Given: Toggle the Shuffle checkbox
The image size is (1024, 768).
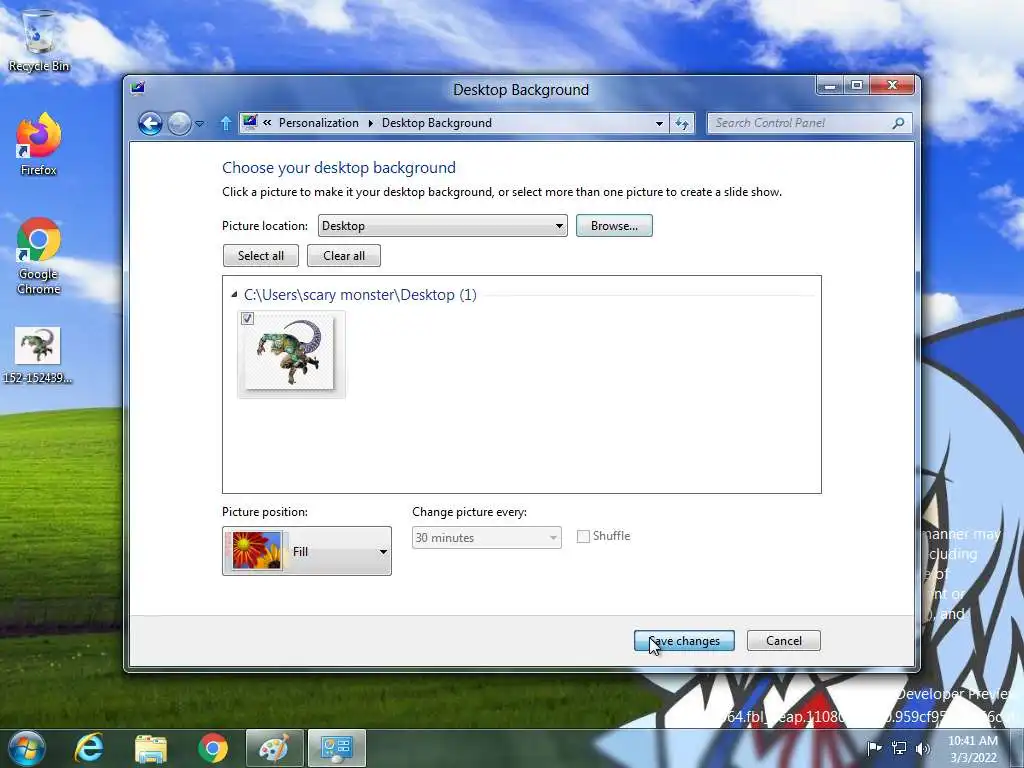Looking at the screenshot, I should 583,536.
